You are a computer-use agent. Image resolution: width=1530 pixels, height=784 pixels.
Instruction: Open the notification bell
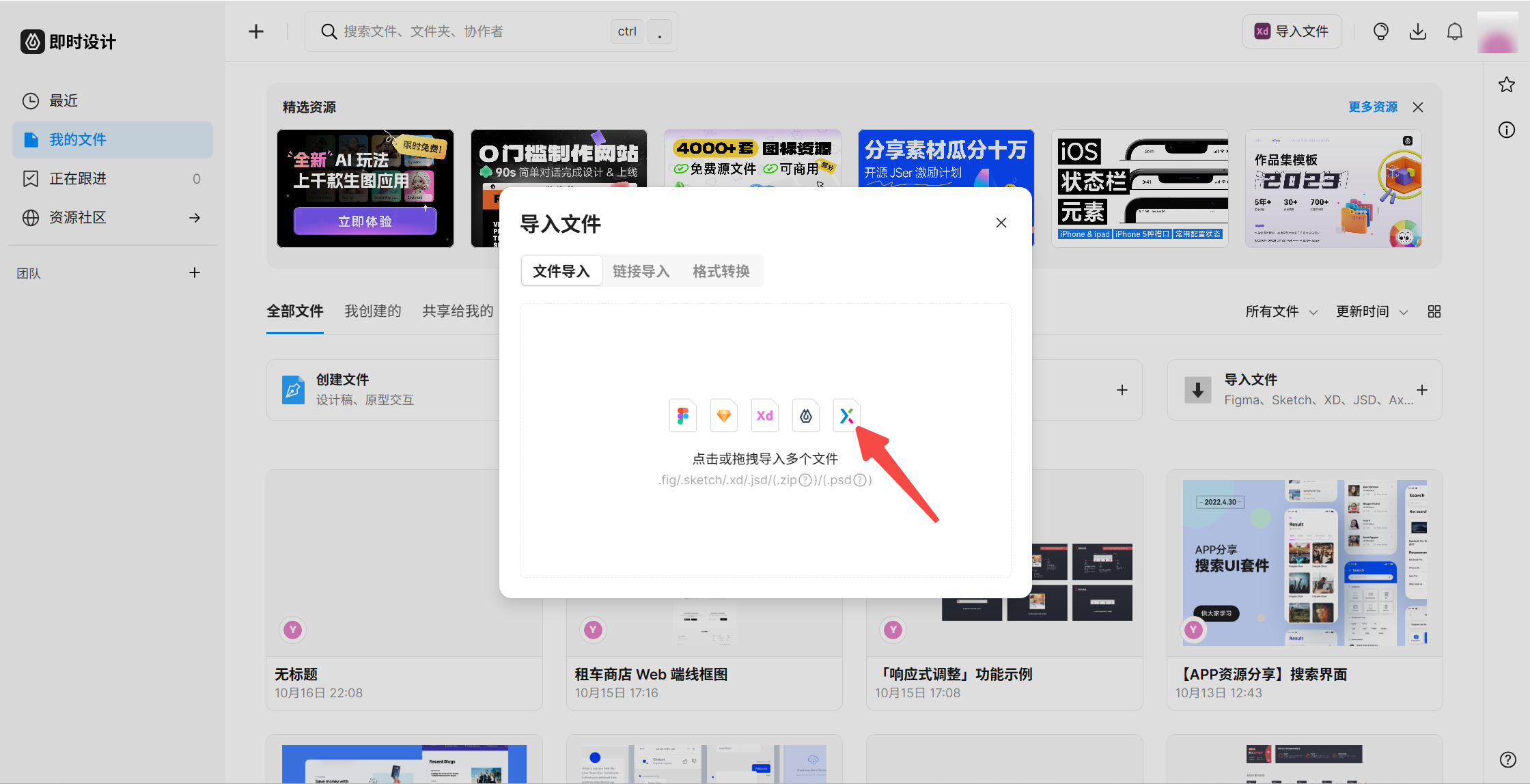click(1454, 31)
